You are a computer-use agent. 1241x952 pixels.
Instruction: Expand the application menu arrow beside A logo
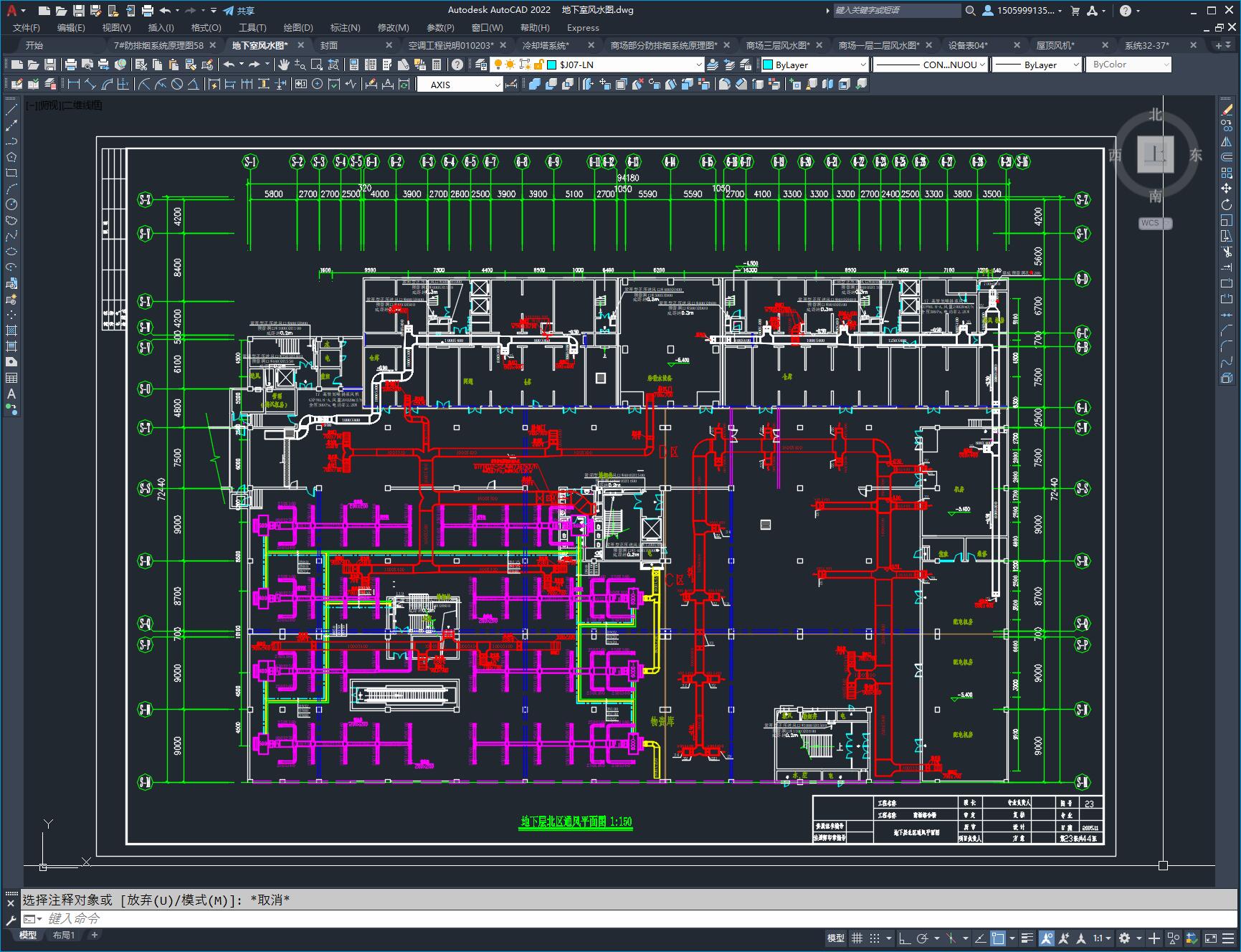[x=24, y=11]
